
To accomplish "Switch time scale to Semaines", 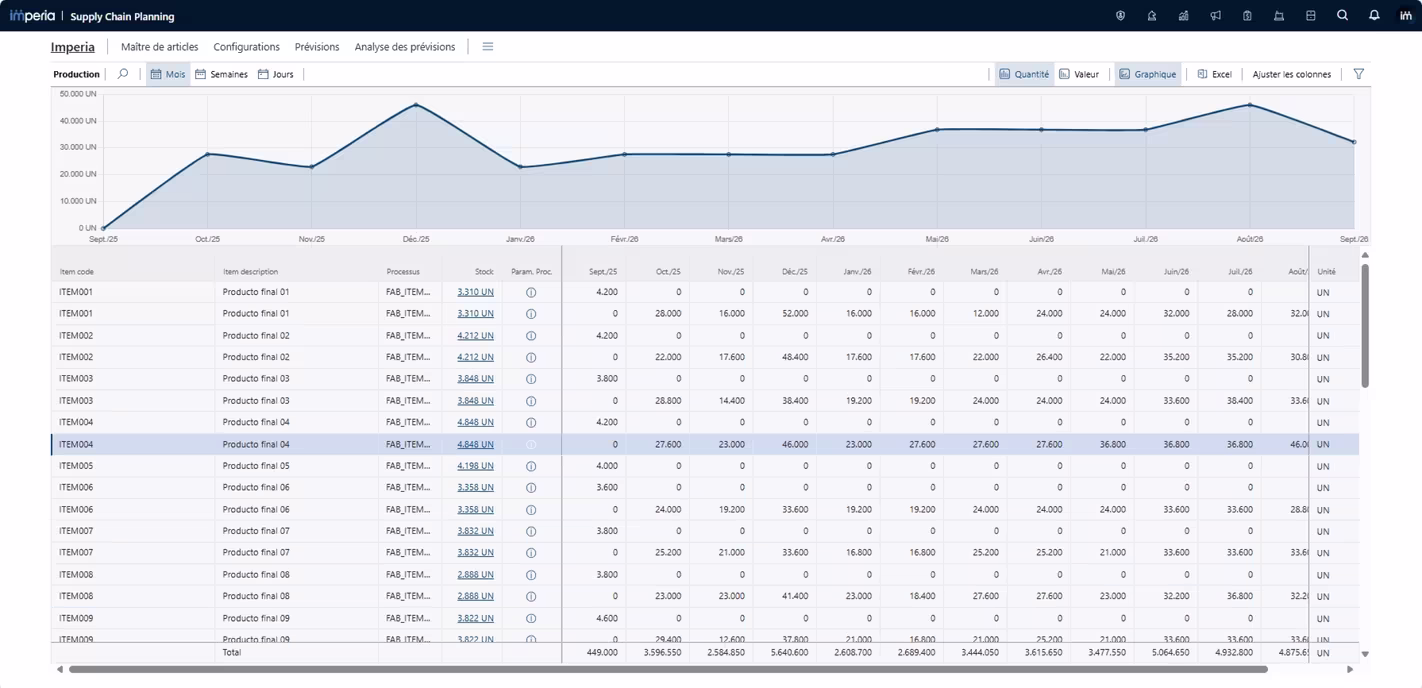I will [221, 74].
